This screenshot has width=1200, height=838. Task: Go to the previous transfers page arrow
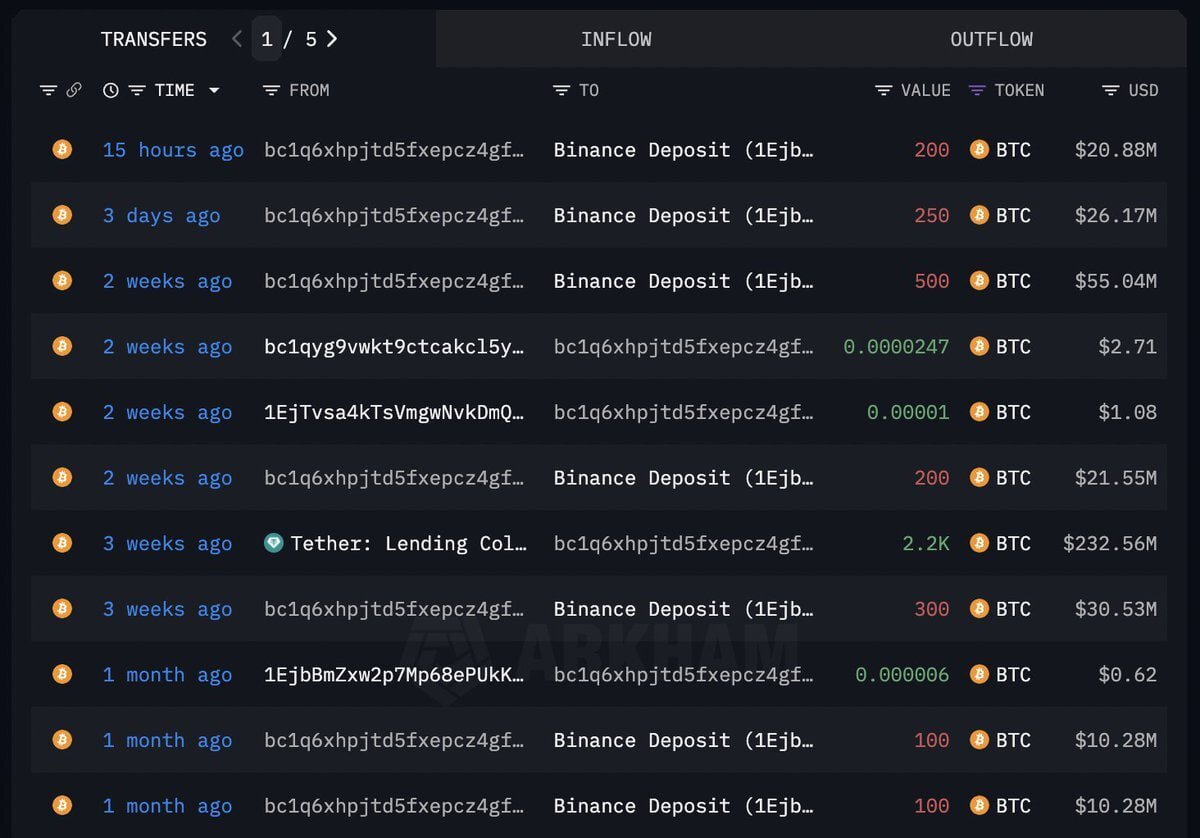point(237,39)
